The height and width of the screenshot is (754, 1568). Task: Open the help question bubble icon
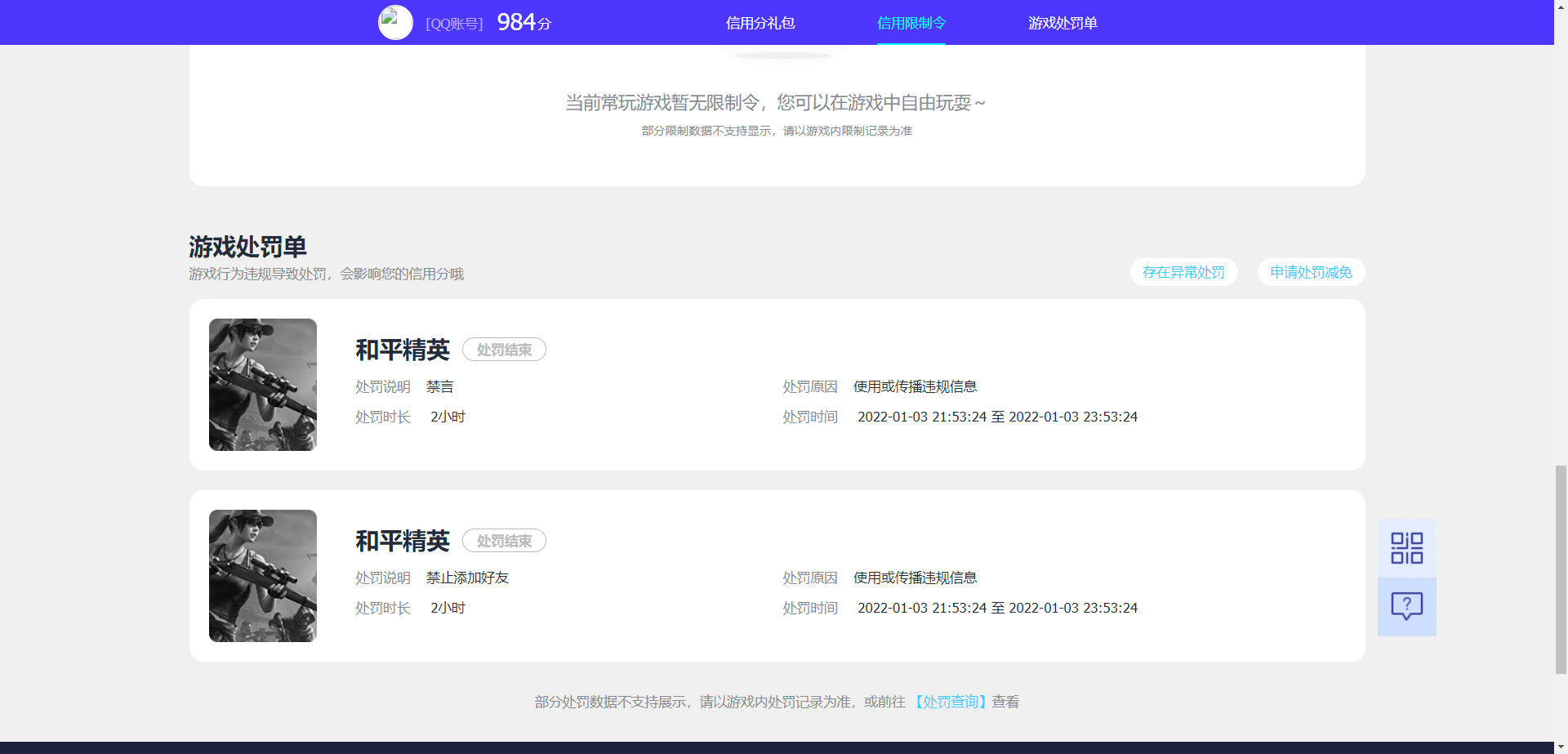click(x=1406, y=607)
